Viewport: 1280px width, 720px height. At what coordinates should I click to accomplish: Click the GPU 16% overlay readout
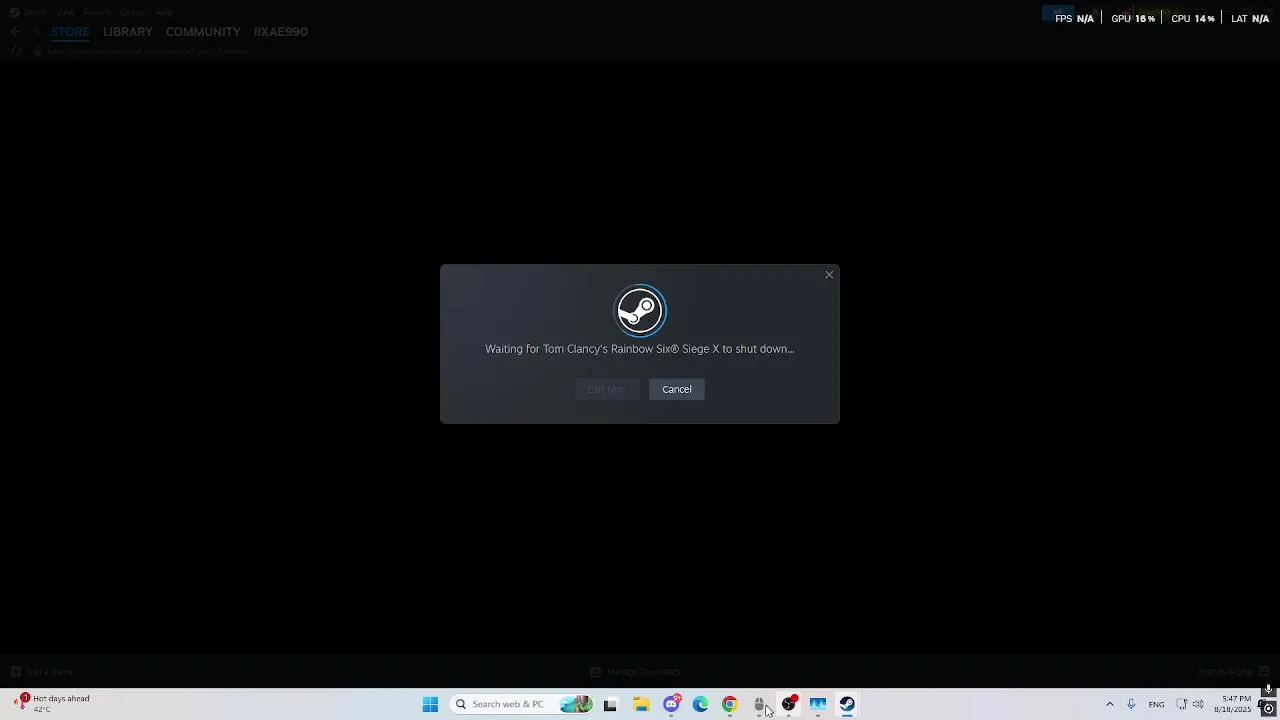[1133, 19]
